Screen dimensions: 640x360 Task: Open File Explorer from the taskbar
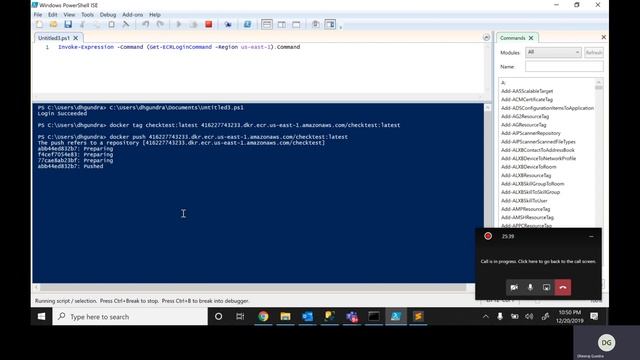(x=285, y=317)
